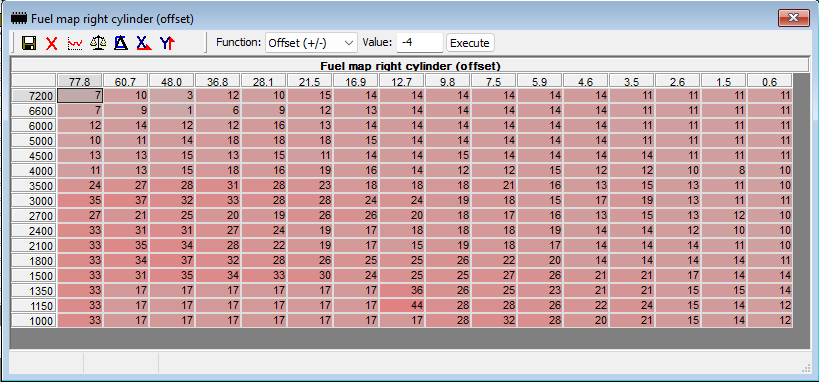Select the 3000 row cell showing 37
The image size is (819, 382).
click(x=126, y=201)
